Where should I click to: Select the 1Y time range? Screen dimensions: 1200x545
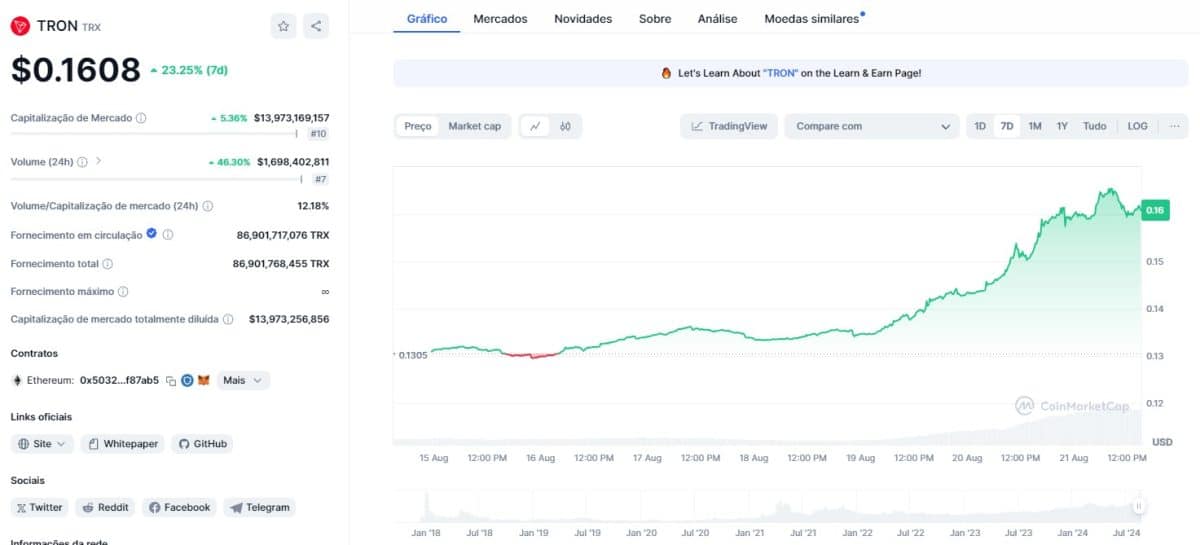[1062, 126]
